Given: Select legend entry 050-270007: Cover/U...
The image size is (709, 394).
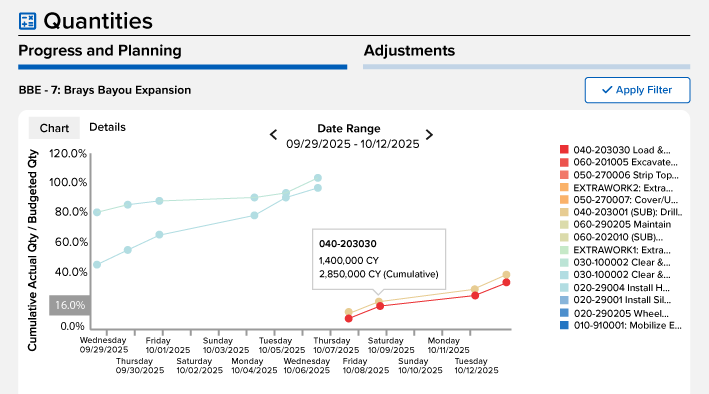Looking at the screenshot, I should tap(625, 199).
